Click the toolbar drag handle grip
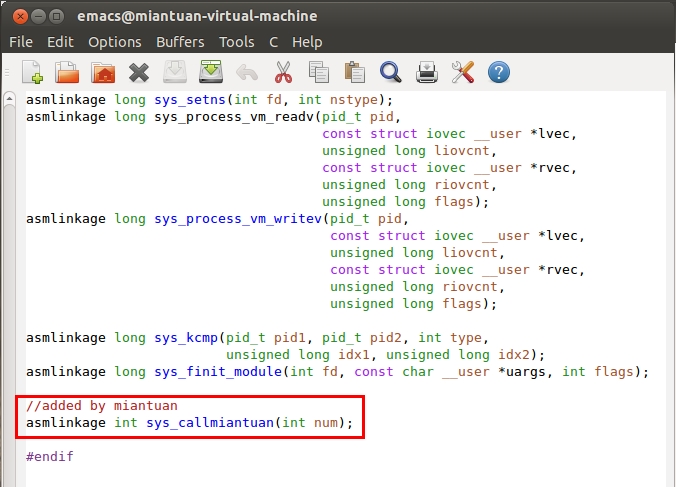Image resolution: width=676 pixels, height=487 pixels. (7, 72)
